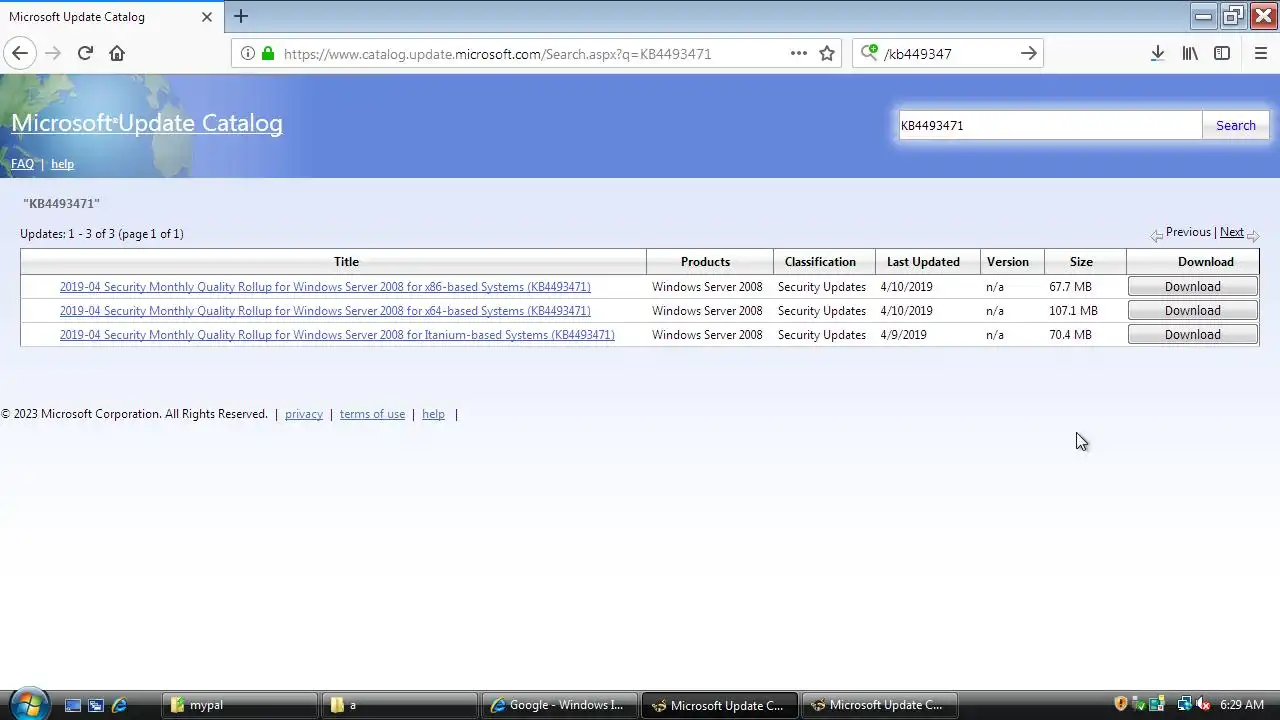Submit browser search with arrow button

point(1028,53)
